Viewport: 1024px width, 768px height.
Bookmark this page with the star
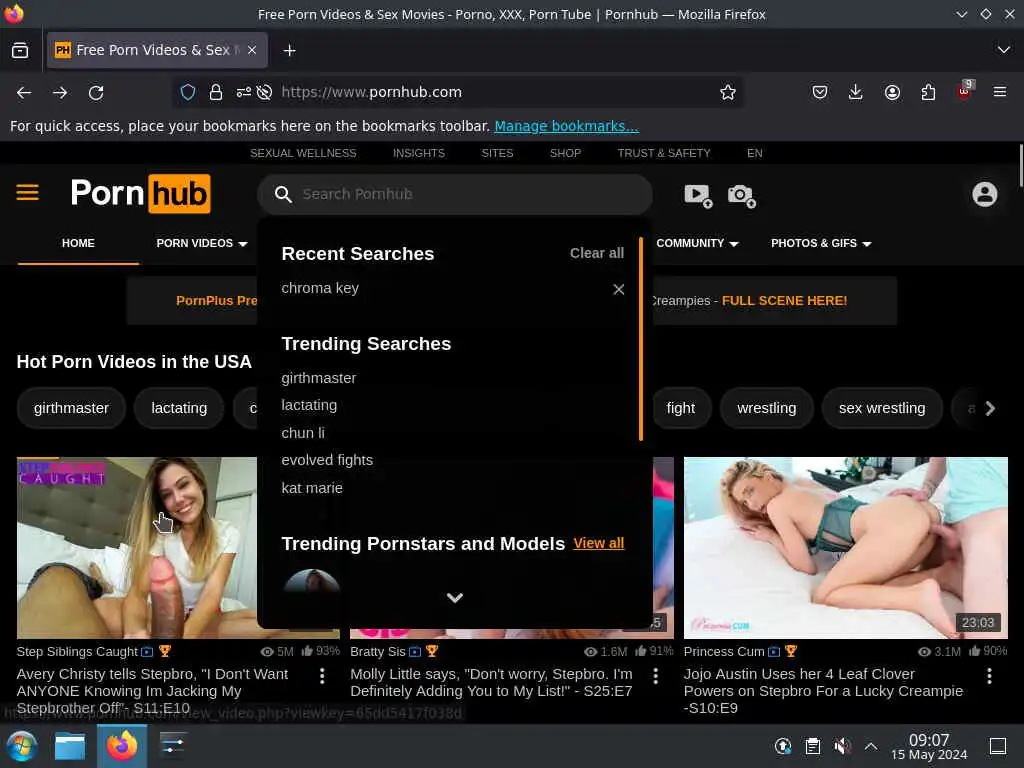(728, 92)
